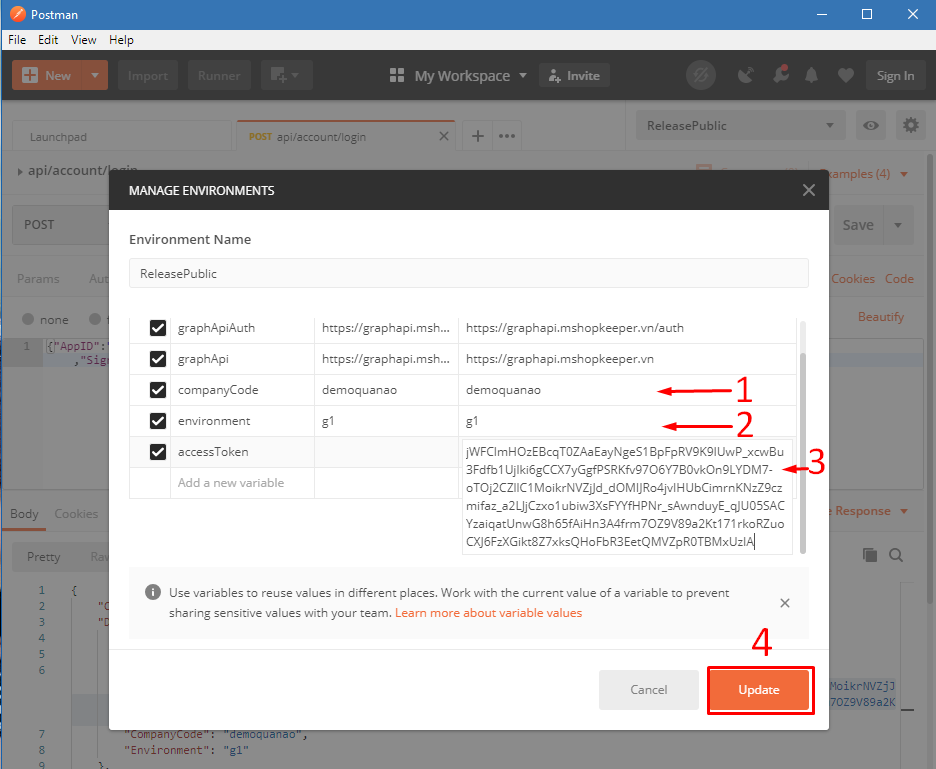Uncheck the companyCode variable

click(157, 389)
